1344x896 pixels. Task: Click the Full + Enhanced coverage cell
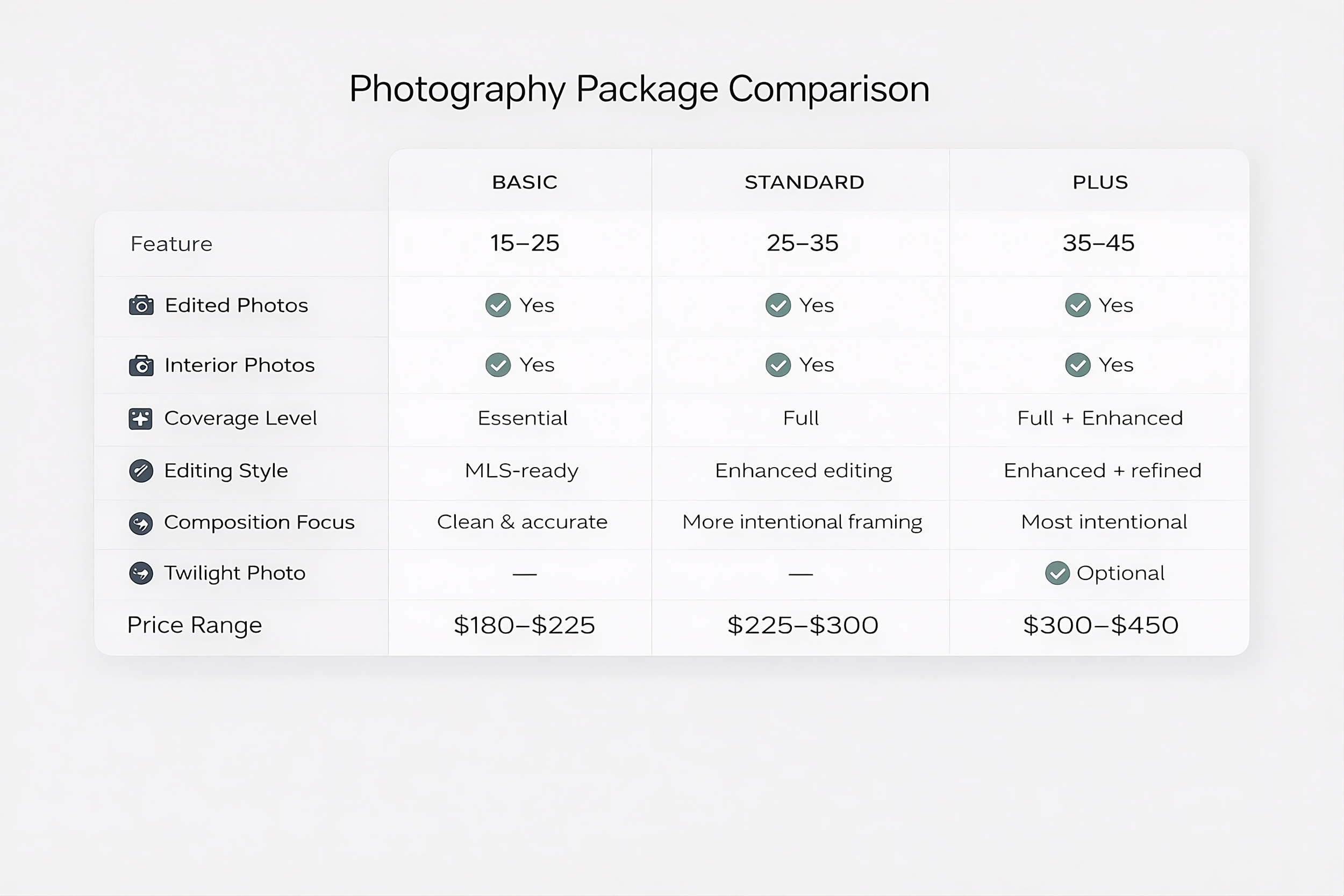[1100, 418]
